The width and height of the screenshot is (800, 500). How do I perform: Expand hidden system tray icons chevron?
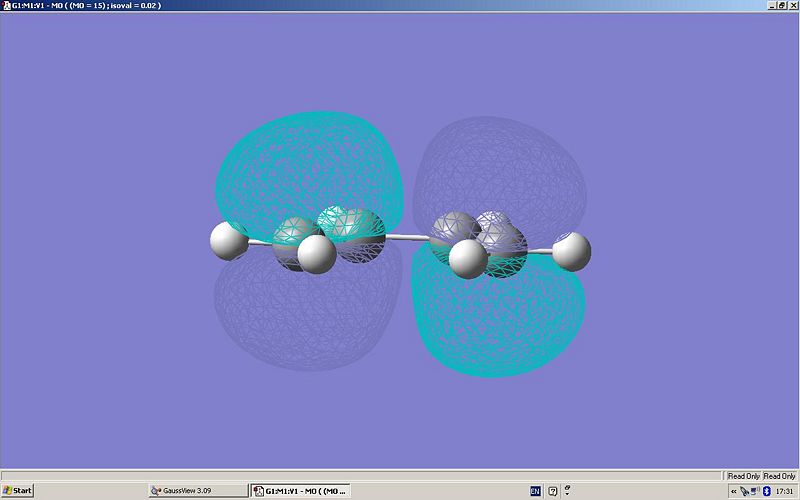click(x=733, y=491)
